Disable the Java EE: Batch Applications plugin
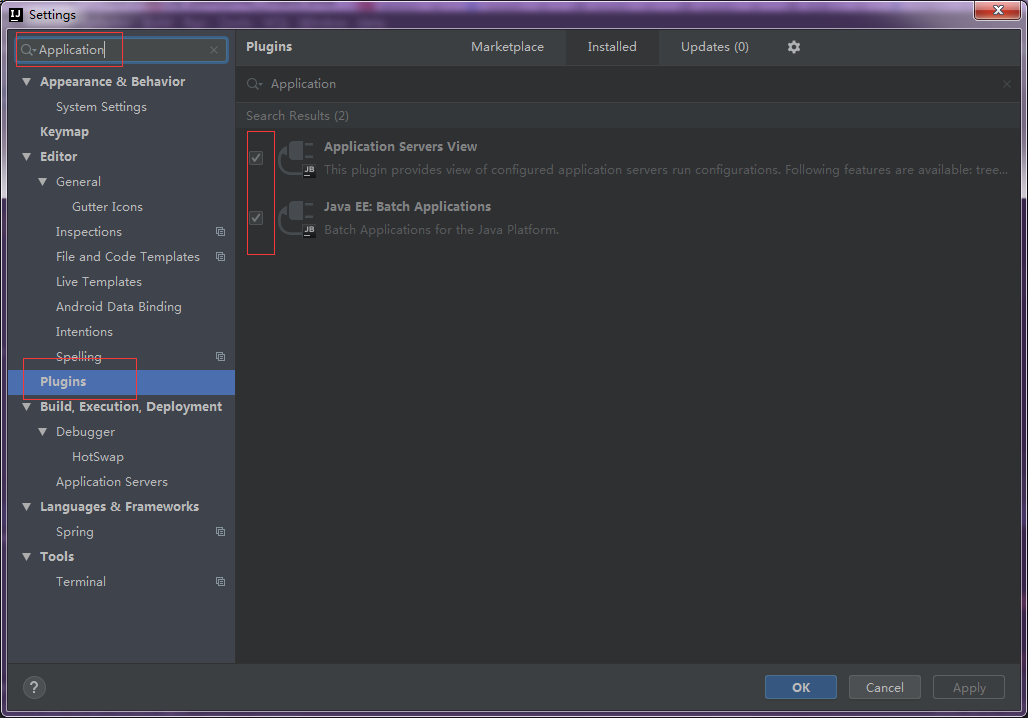 [257, 217]
